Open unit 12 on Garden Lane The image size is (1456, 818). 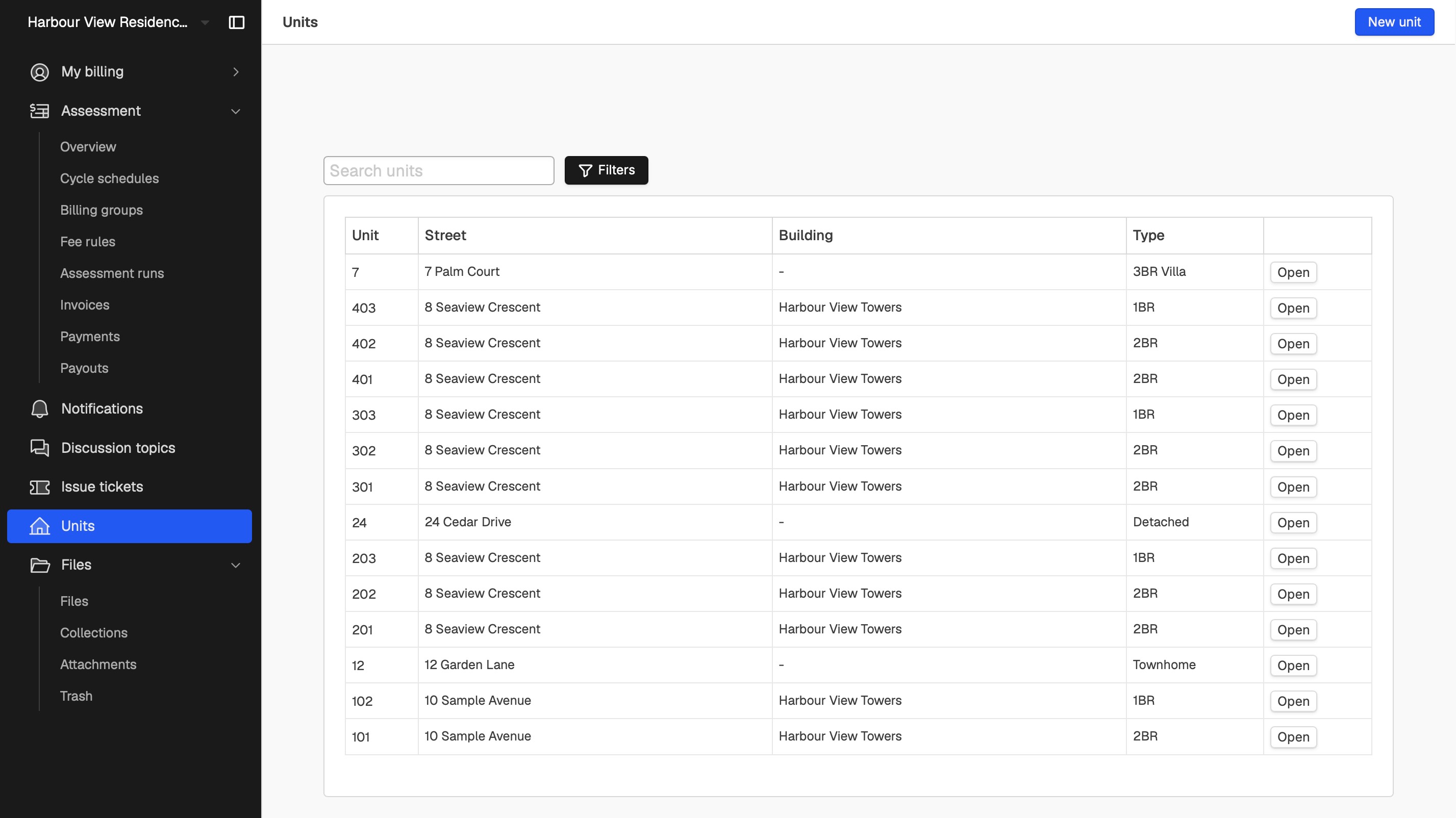tap(1293, 666)
